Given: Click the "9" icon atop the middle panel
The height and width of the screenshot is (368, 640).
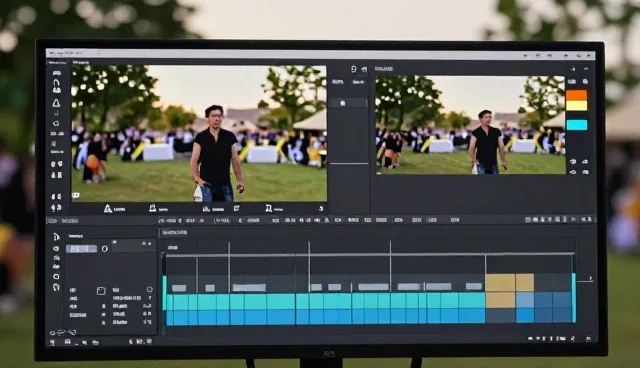Looking at the screenshot, I should pyautogui.click(x=353, y=69).
